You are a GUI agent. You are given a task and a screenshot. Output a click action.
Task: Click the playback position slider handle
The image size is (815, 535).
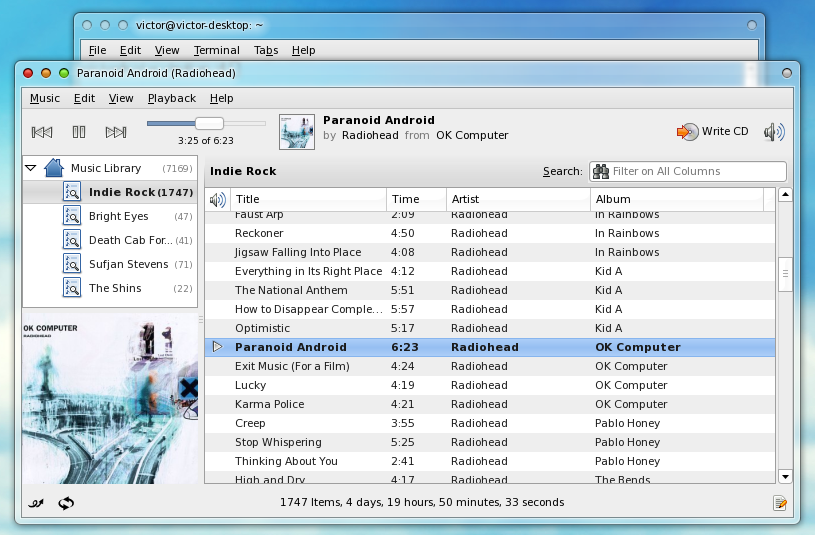click(x=209, y=123)
